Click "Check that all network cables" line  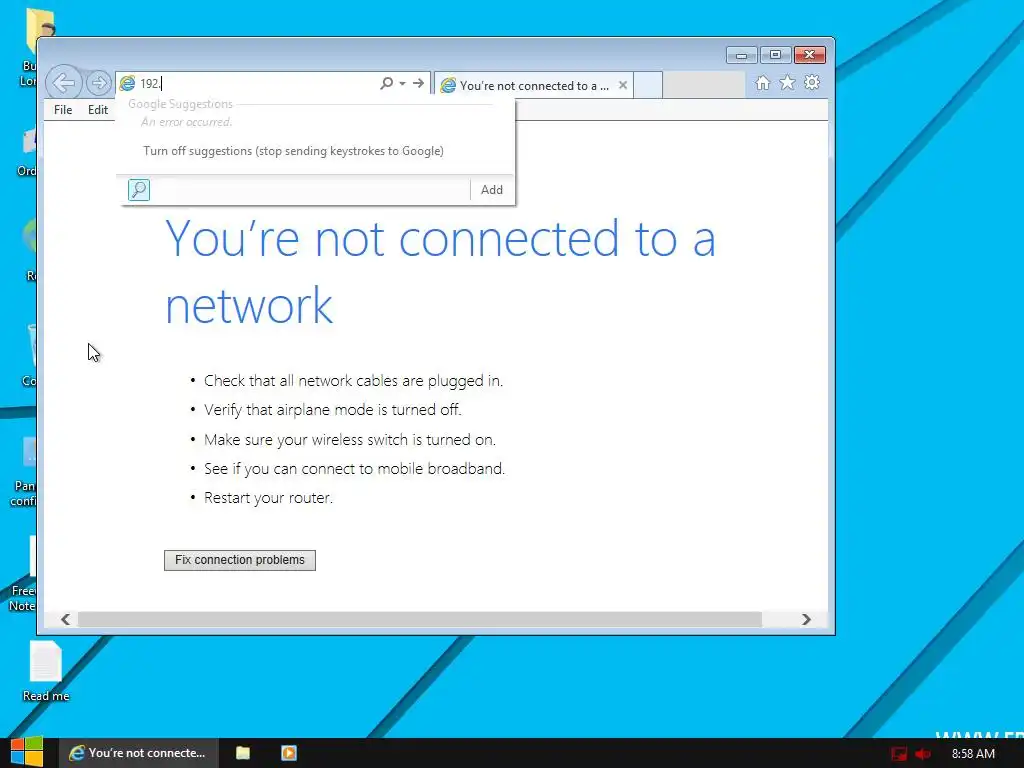[353, 381]
